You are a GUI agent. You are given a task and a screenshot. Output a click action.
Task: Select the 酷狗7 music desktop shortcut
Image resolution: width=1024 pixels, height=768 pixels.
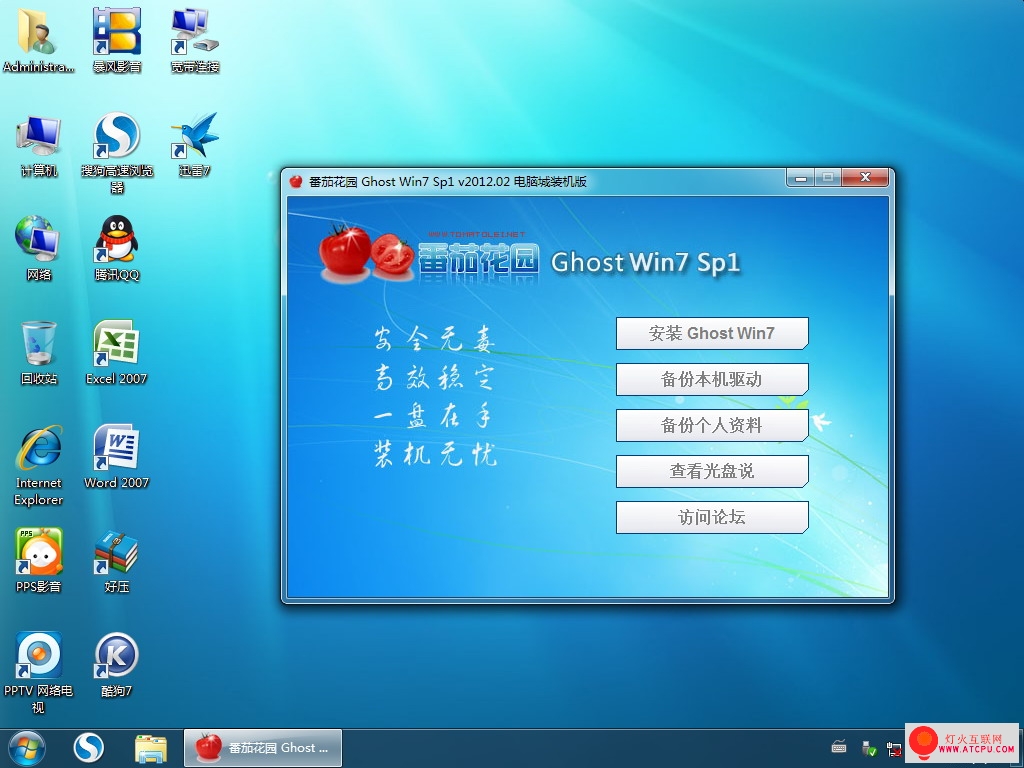[x=117, y=665]
